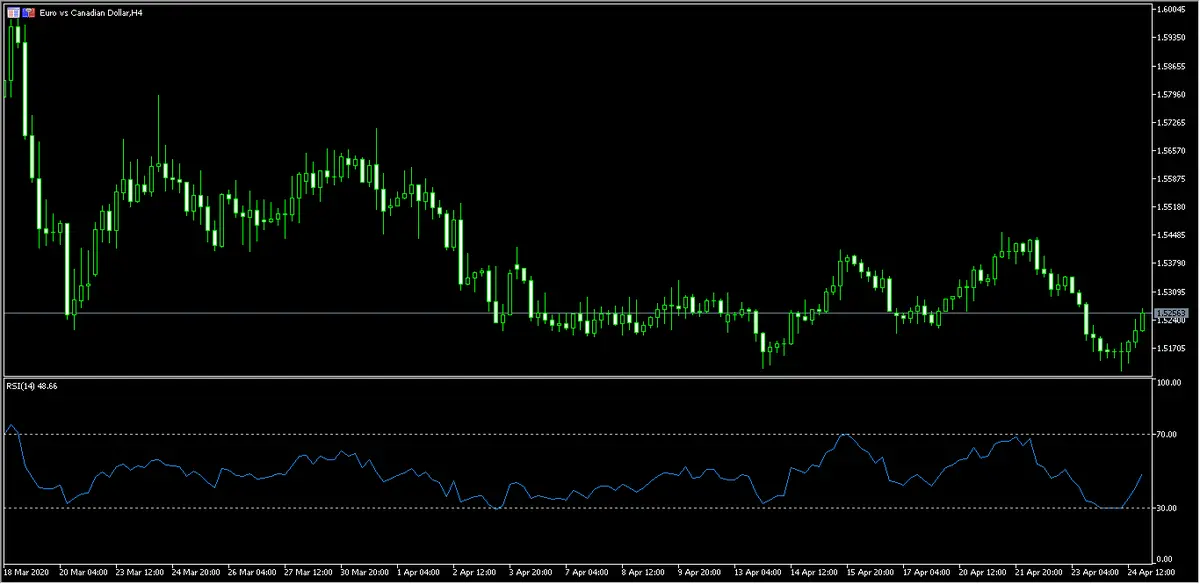Select the horizontal current bid price line
Screen dimensions: 1200x584
pos(600,313)
